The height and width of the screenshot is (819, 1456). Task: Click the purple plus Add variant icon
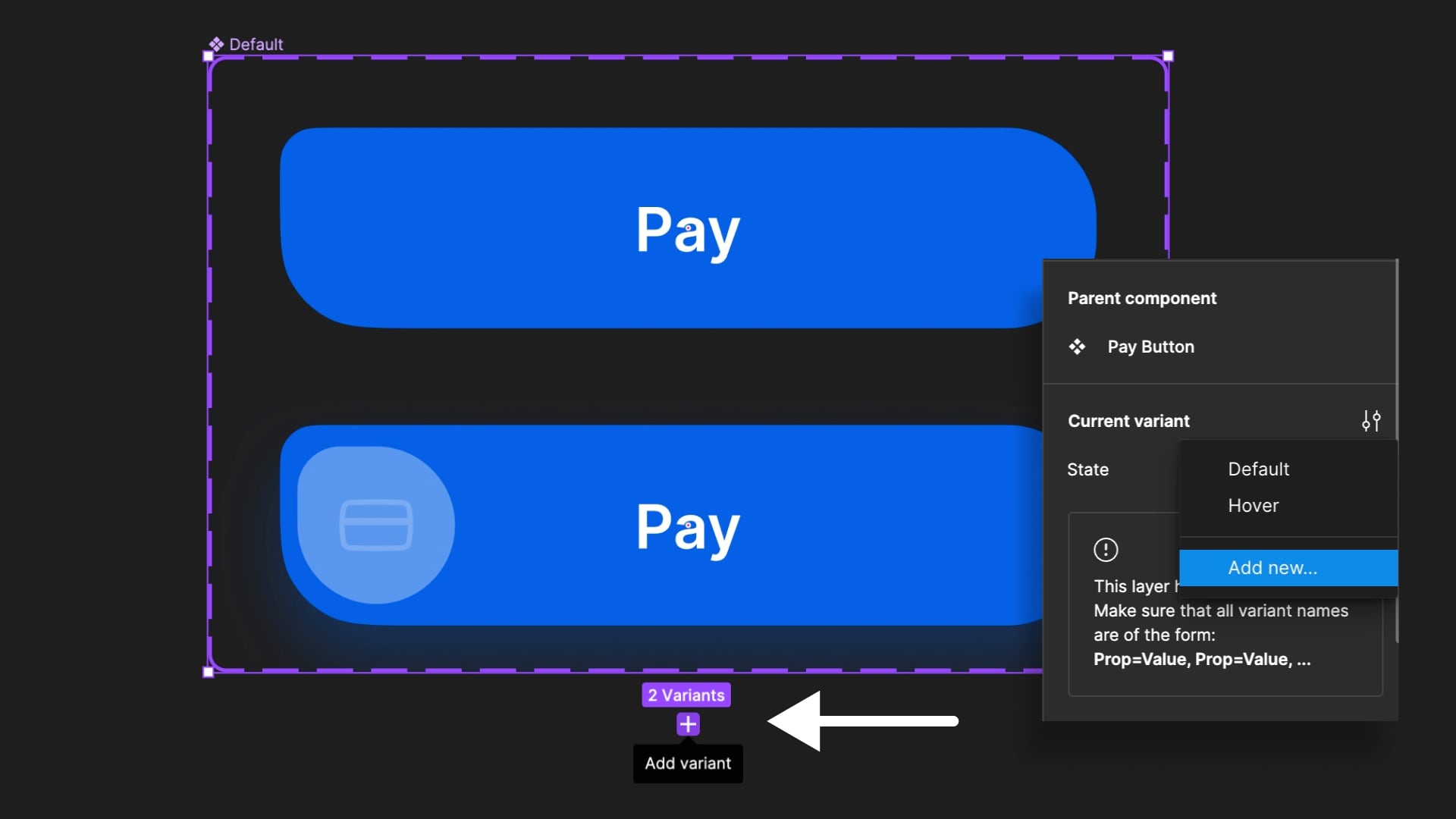pos(688,724)
